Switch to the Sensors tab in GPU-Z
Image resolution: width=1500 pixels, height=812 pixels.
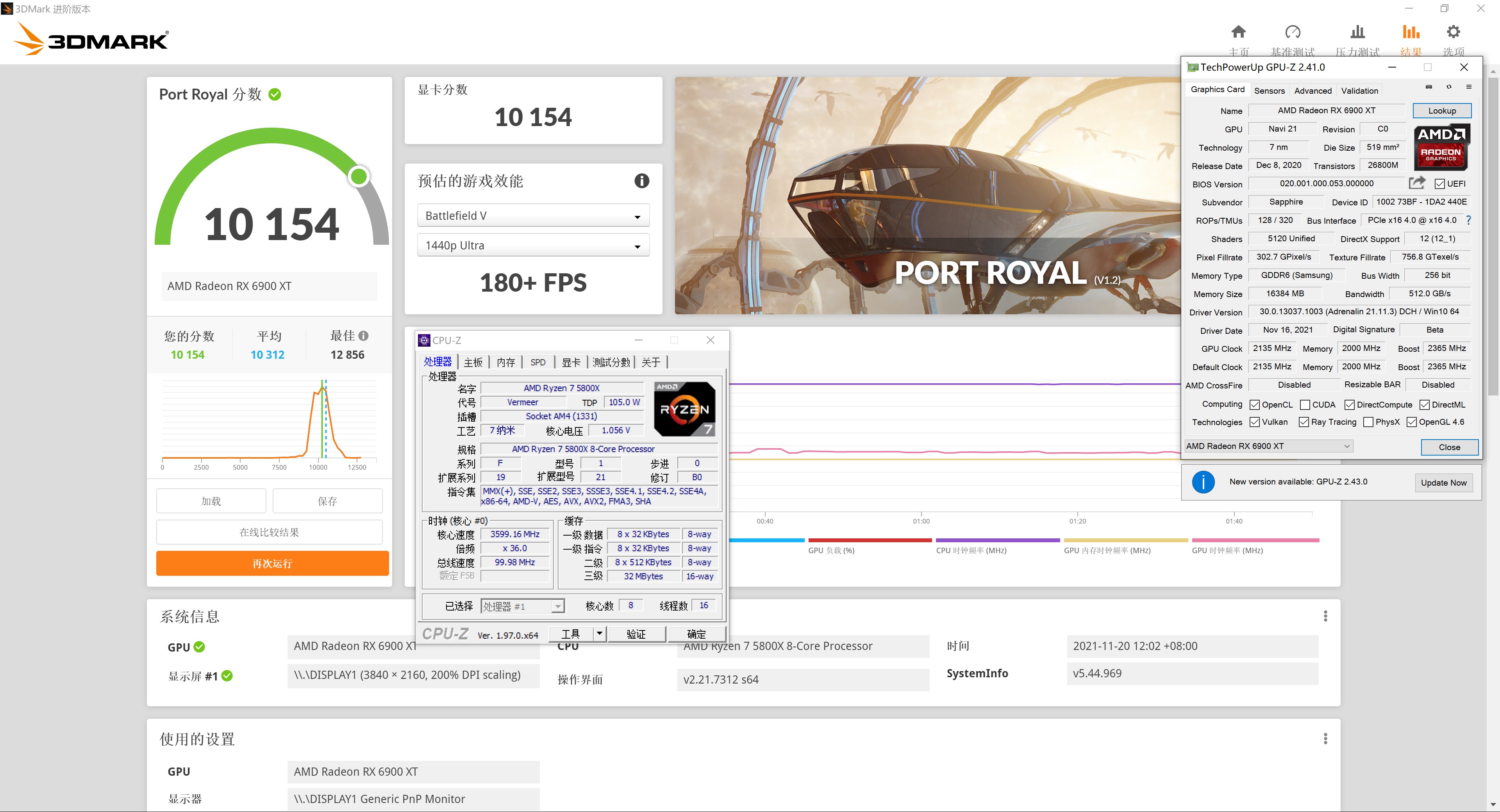(x=1270, y=90)
